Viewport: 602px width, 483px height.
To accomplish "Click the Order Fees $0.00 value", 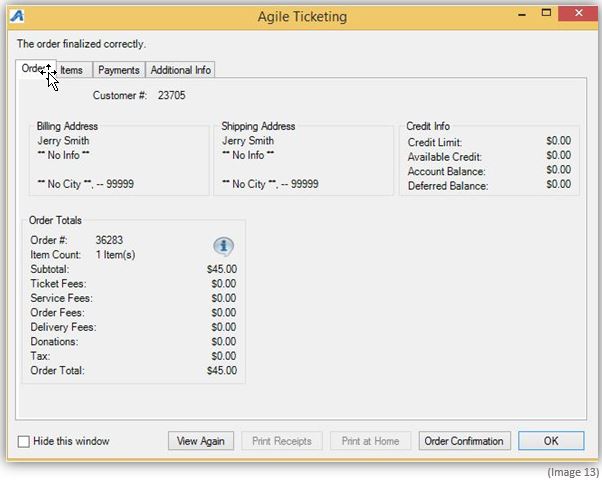I will [x=224, y=313].
